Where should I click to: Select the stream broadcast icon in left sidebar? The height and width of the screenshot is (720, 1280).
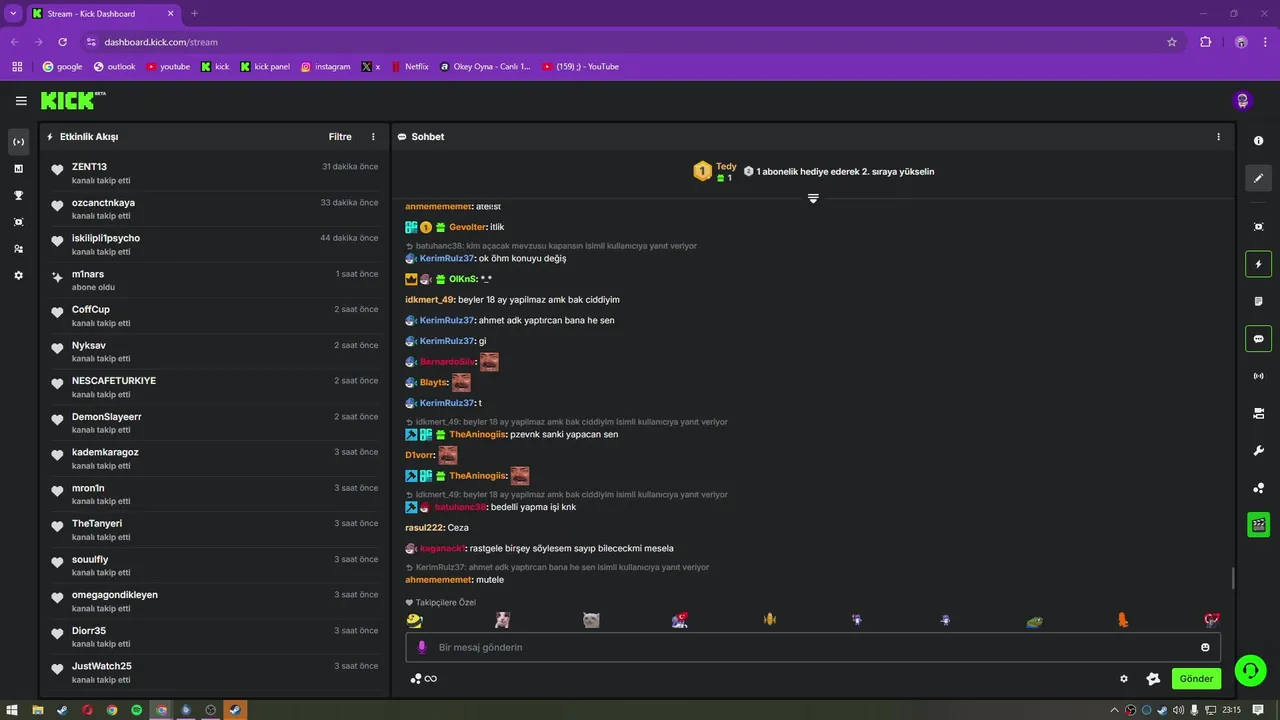(18, 142)
